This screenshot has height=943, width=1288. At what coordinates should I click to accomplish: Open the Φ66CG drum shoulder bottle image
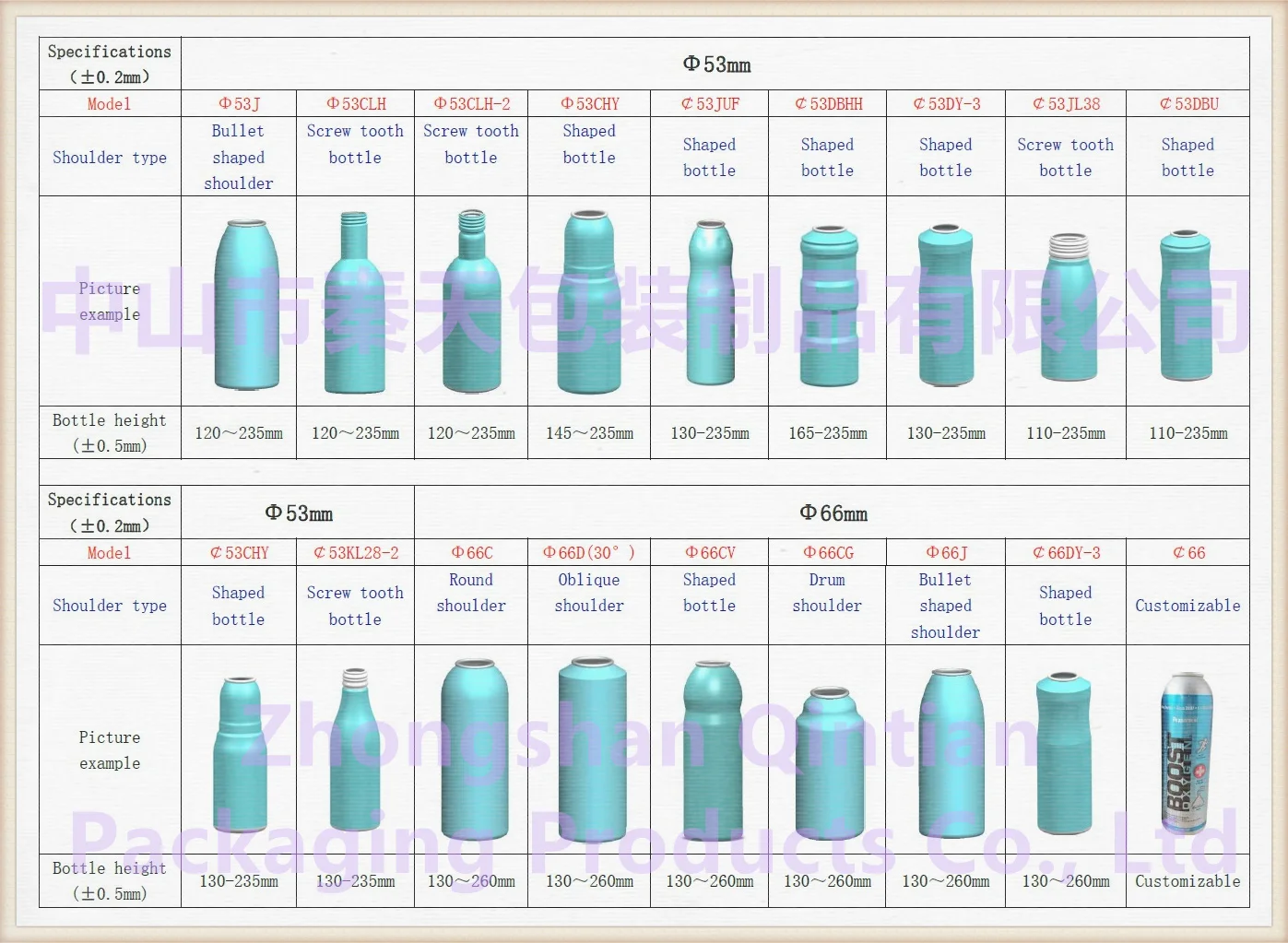pyautogui.click(x=829, y=762)
